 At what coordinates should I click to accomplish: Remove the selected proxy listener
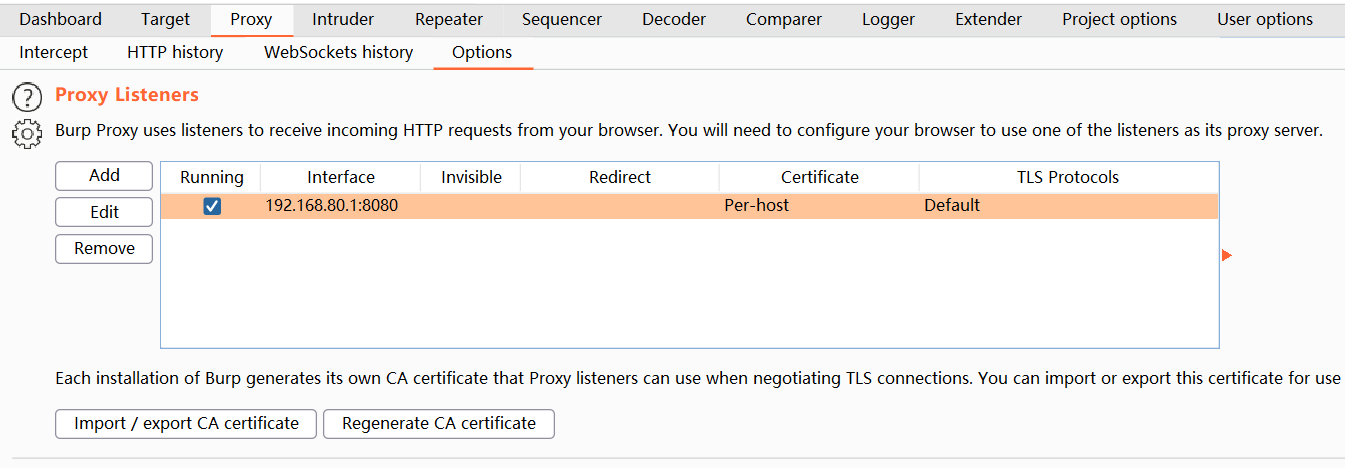104,249
